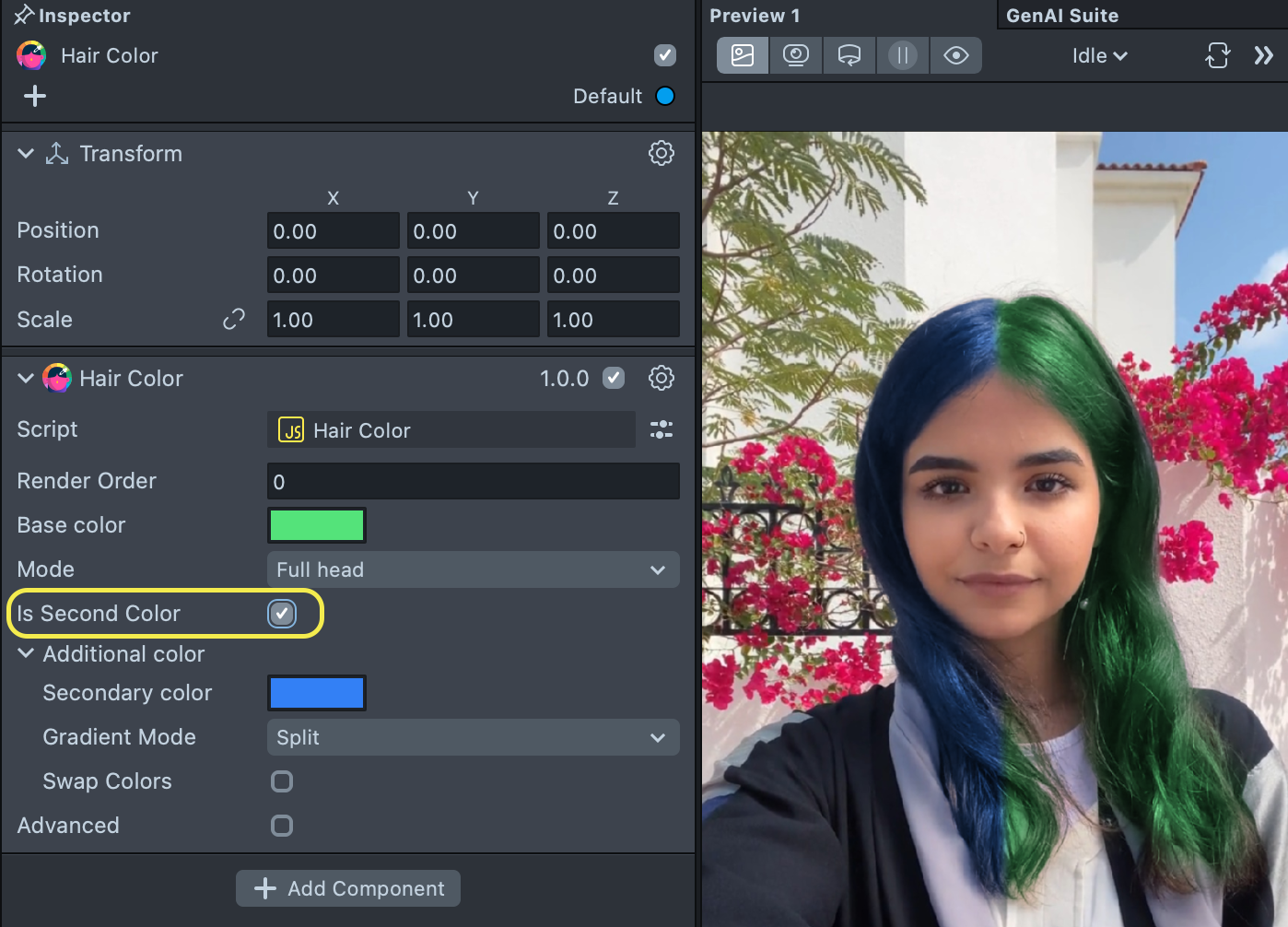Switch to the GenAI Suite tab
This screenshot has width=1288, height=927.
click(x=1061, y=16)
